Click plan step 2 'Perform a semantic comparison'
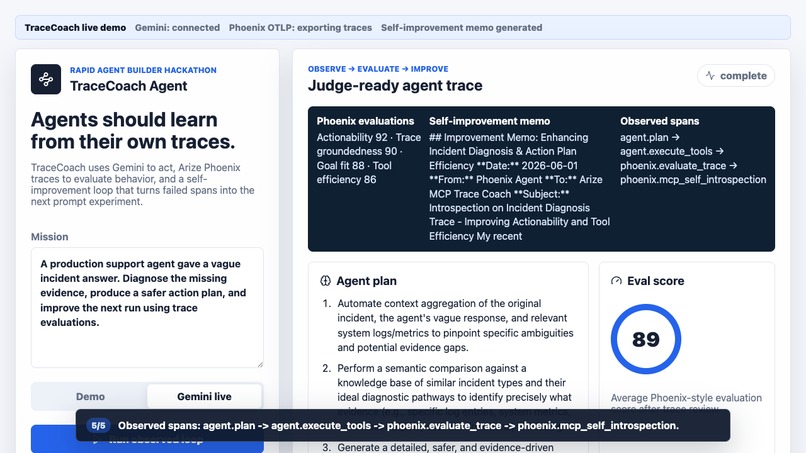 click(455, 390)
